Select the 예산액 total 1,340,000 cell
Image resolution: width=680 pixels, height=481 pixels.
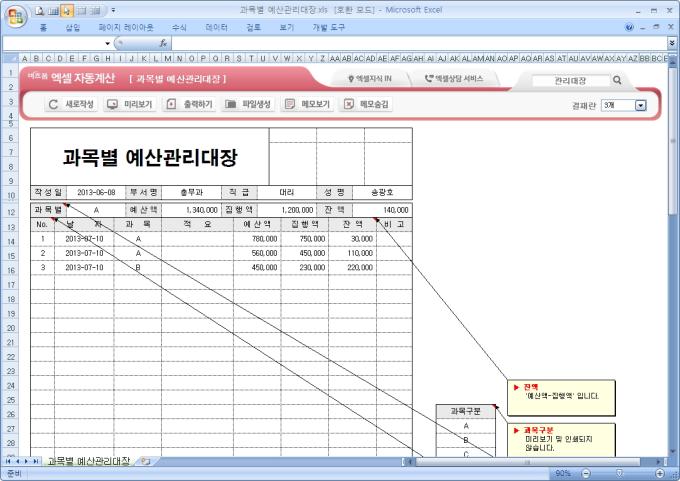[191, 210]
